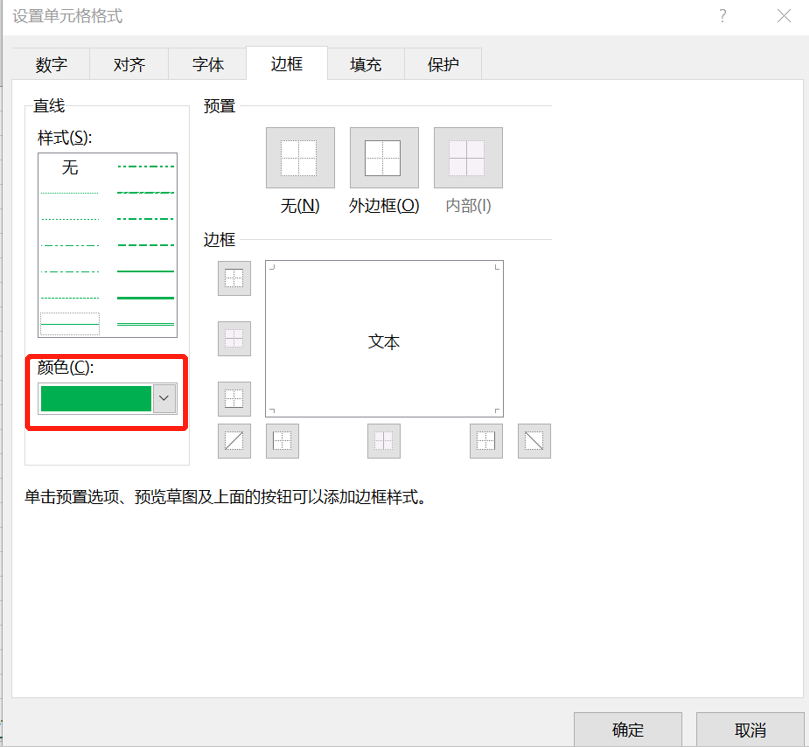Go to the 保护 tab
Image resolution: width=809 pixels, height=747 pixels.
443,64
